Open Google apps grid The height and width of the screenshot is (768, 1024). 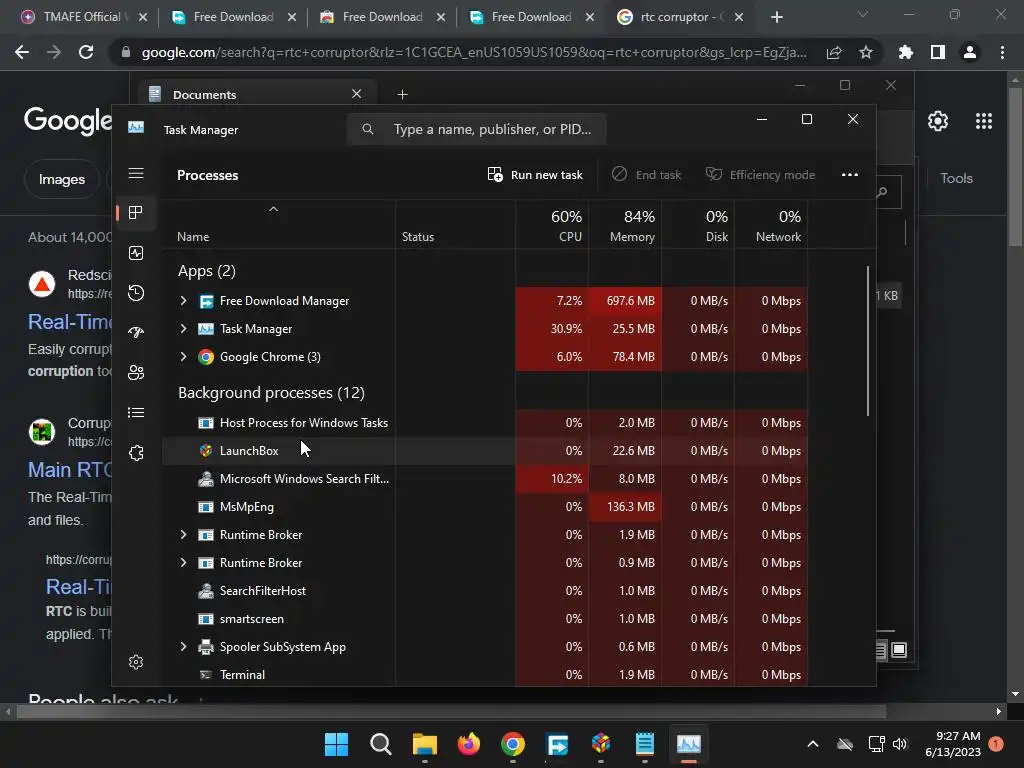coord(984,121)
